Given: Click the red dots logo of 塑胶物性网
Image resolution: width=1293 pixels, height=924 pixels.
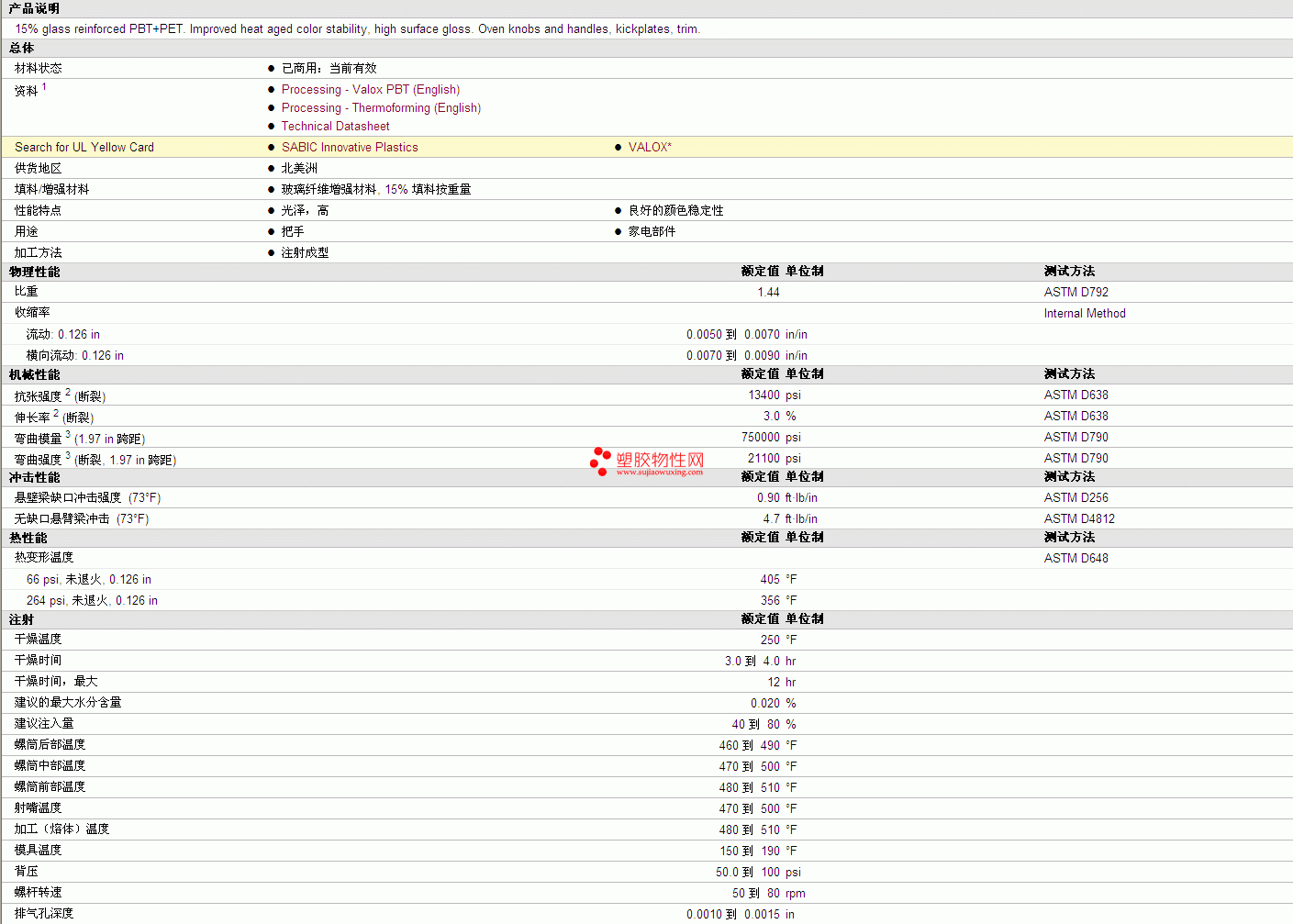Looking at the screenshot, I should point(600,461).
